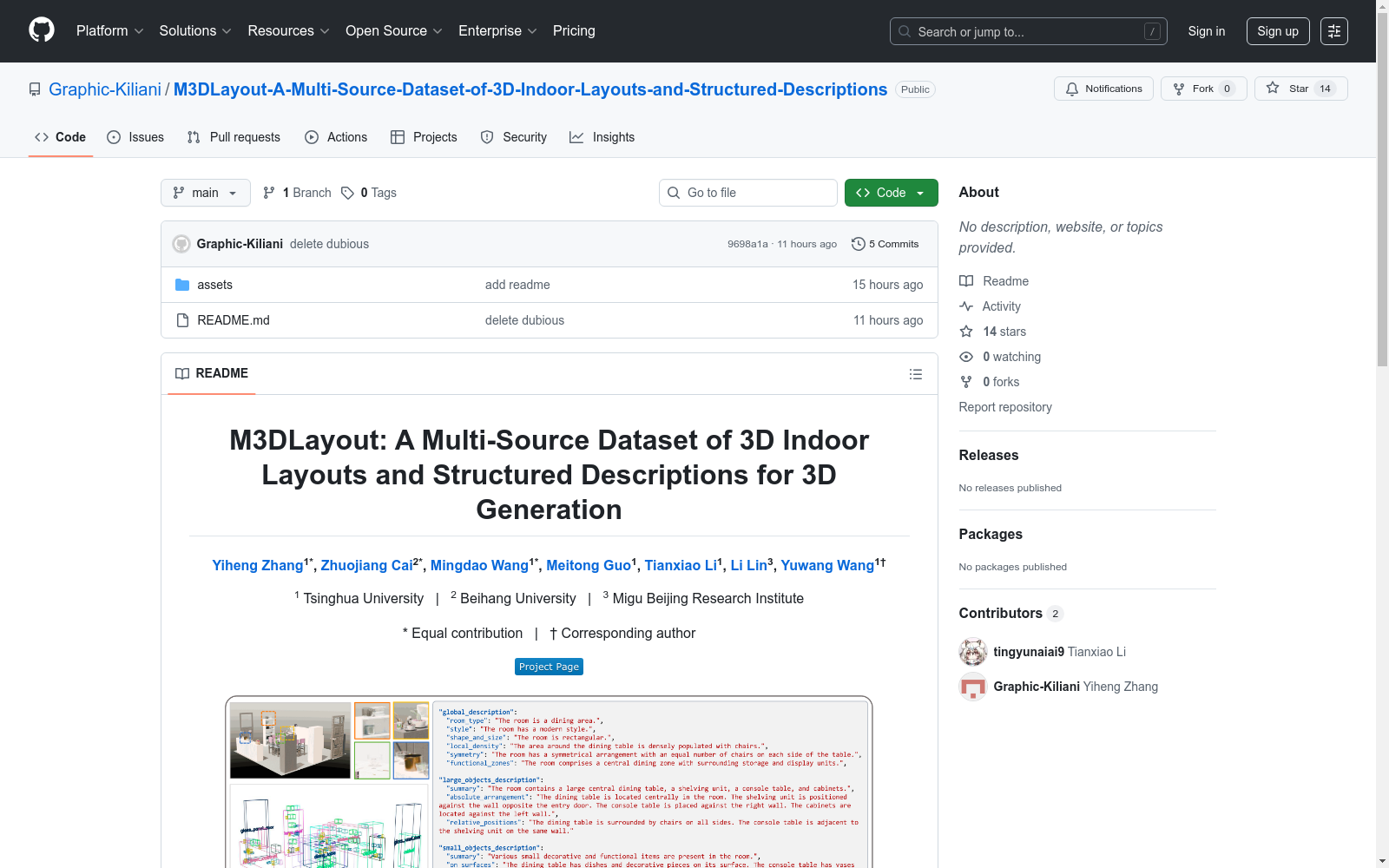Open the latest commit message delete dubious
This screenshot has height=868, width=1389.
(x=329, y=244)
